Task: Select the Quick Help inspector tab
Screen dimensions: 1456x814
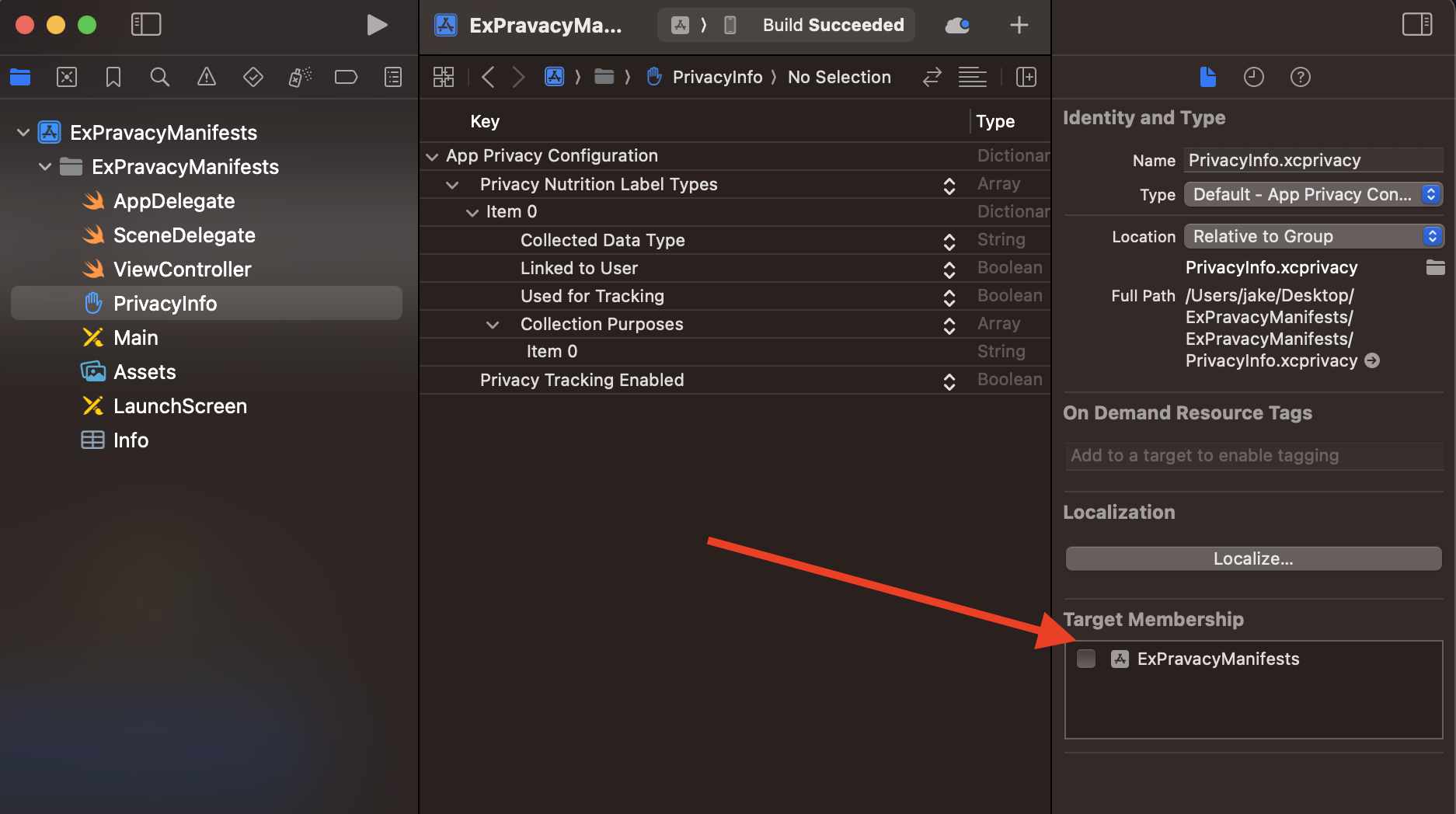Action: tap(1301, 77)
